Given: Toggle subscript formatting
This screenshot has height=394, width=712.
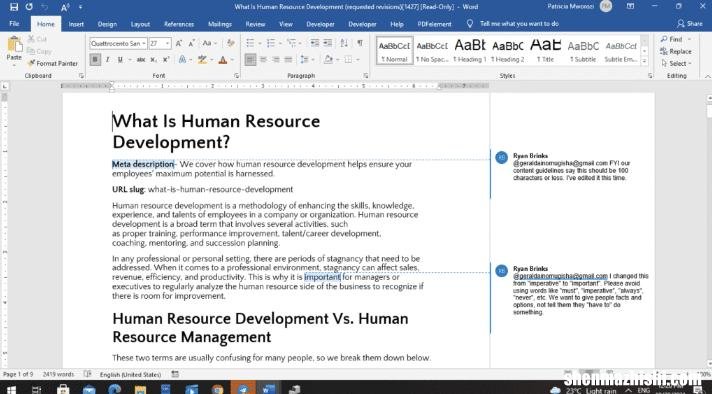Looking at the screenshot, I should coord(154,59).
